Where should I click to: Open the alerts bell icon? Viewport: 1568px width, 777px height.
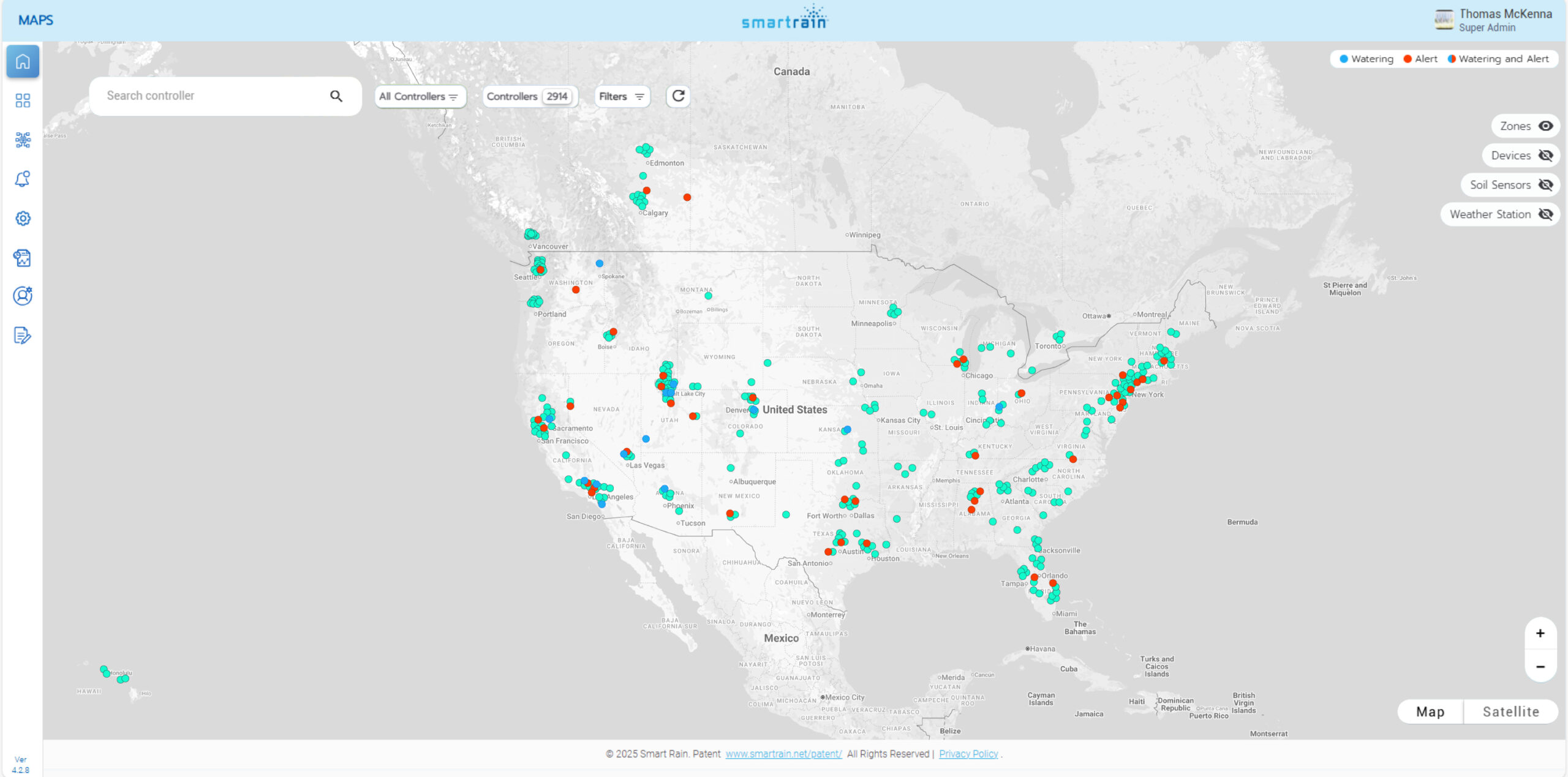pyautogui.click(x=23, y=179)
